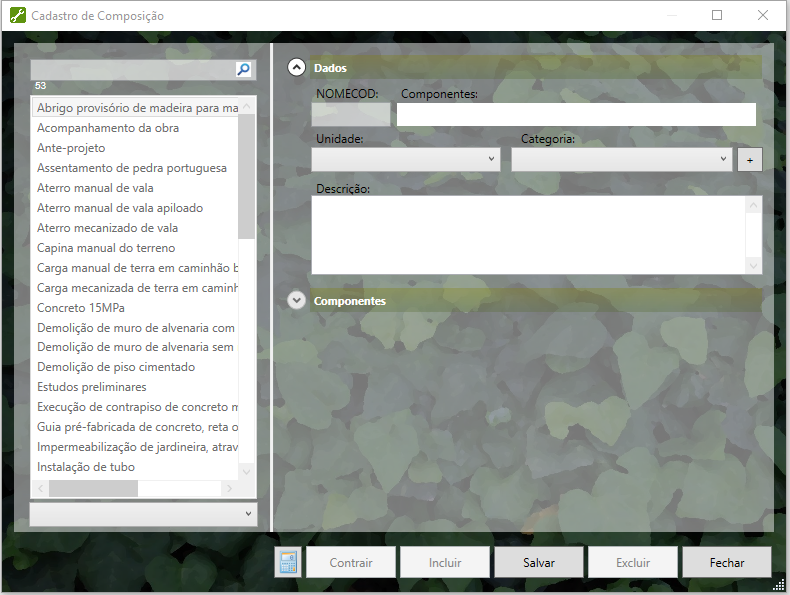Click the plus button beside Categoria
Image resolution: width=790 pixels, height=595 pixels.
coord(749,160)
